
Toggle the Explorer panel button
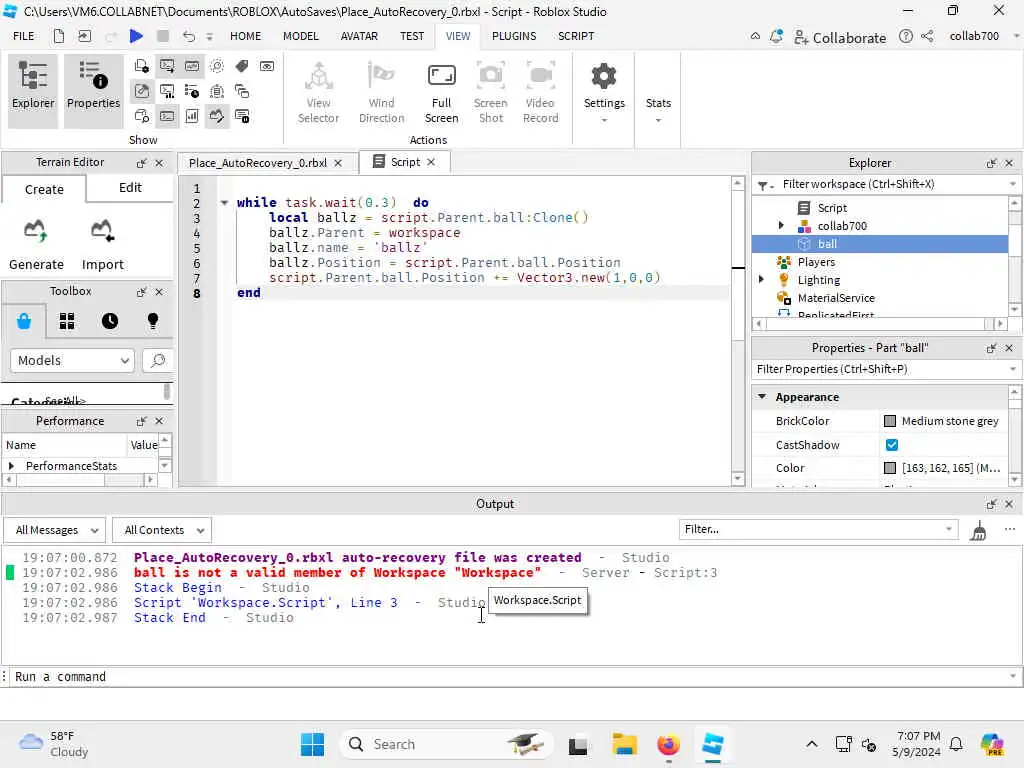click(x=33, y=91)
